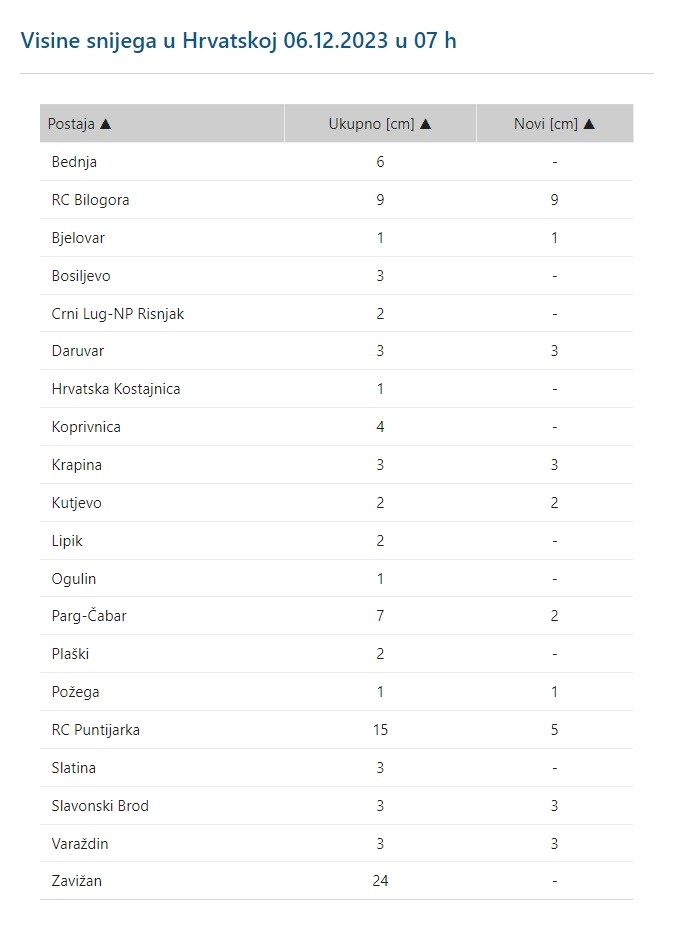Click sort triangle beside Ukupno [cm]
Viewport: 676px width, 928px height.
[x=426, y=124]
